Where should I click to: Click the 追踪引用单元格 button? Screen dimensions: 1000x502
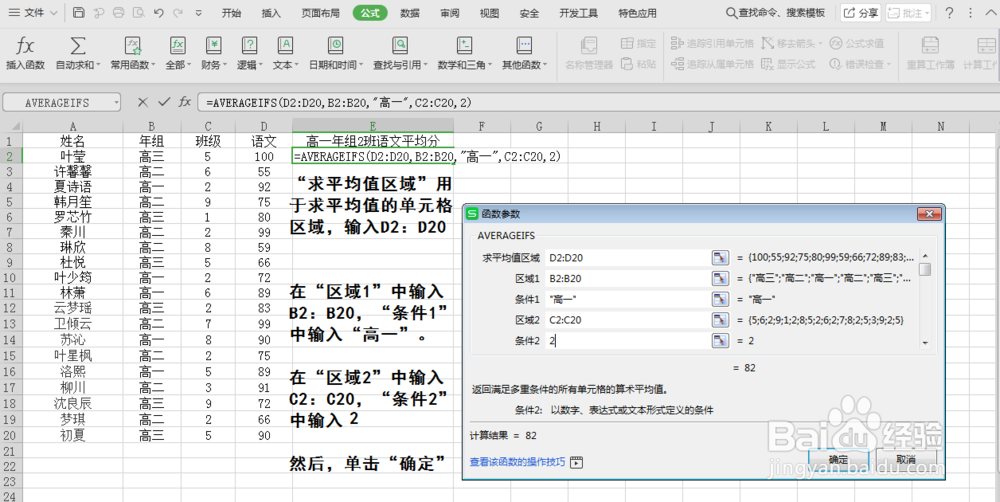pyautogui.click(x=712, y=43)
